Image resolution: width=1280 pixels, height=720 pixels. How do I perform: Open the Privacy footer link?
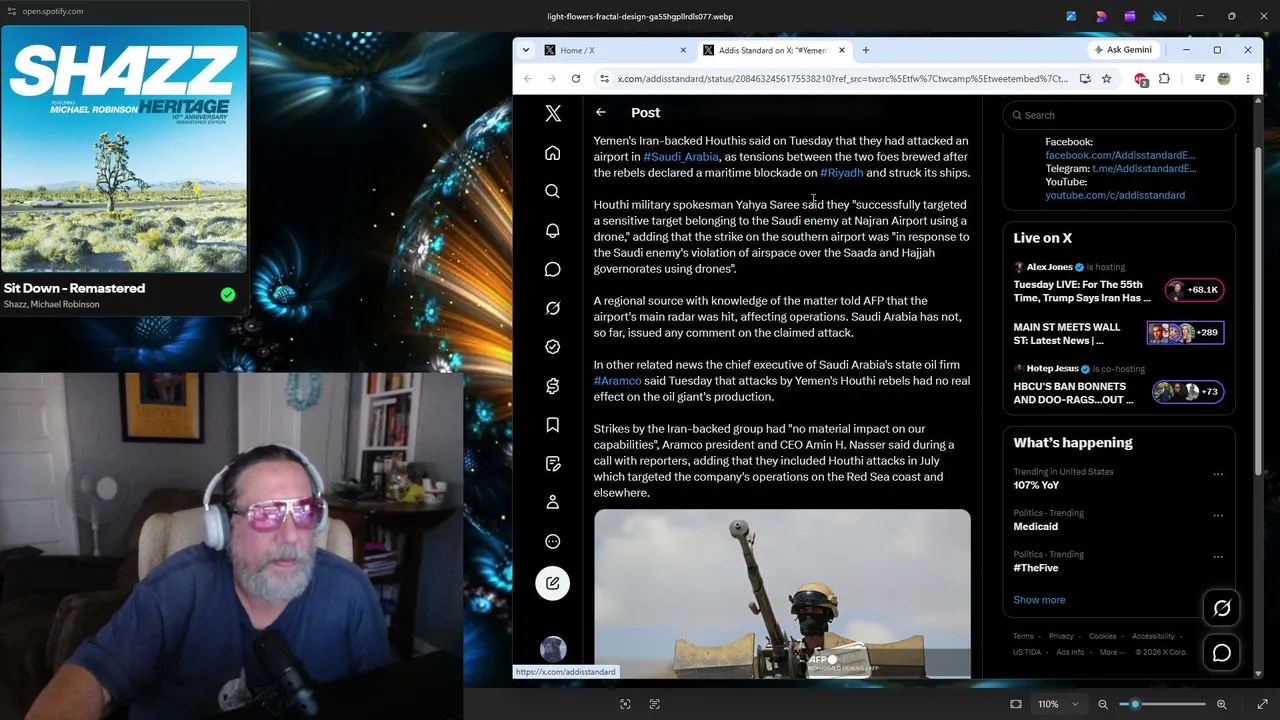tap(1061, 636)
